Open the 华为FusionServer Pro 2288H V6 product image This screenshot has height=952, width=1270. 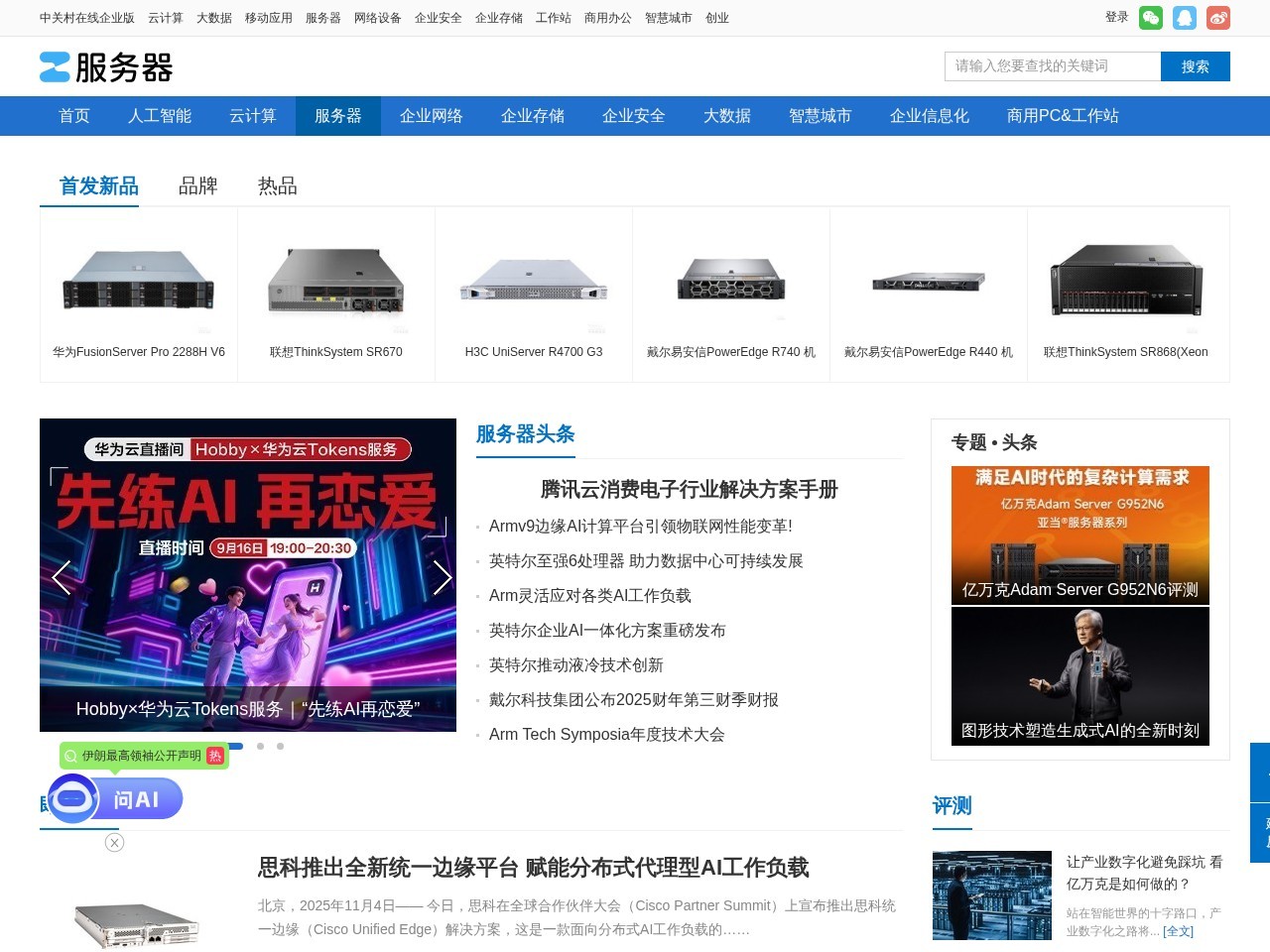(138, 279)
